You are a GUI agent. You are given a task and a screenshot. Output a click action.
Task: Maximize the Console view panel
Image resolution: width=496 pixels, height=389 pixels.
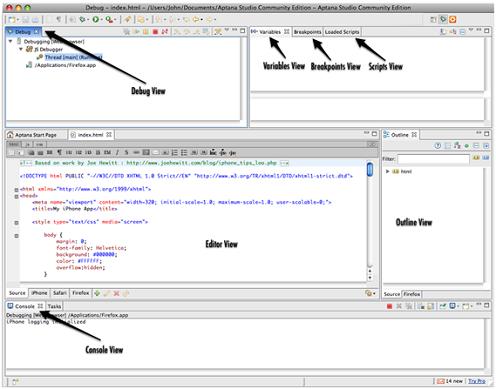[x=487, y=305]
